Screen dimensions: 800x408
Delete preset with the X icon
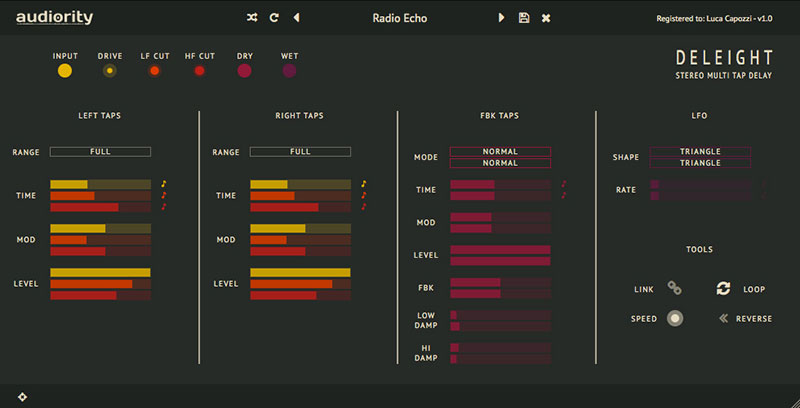tap(546, 18)
